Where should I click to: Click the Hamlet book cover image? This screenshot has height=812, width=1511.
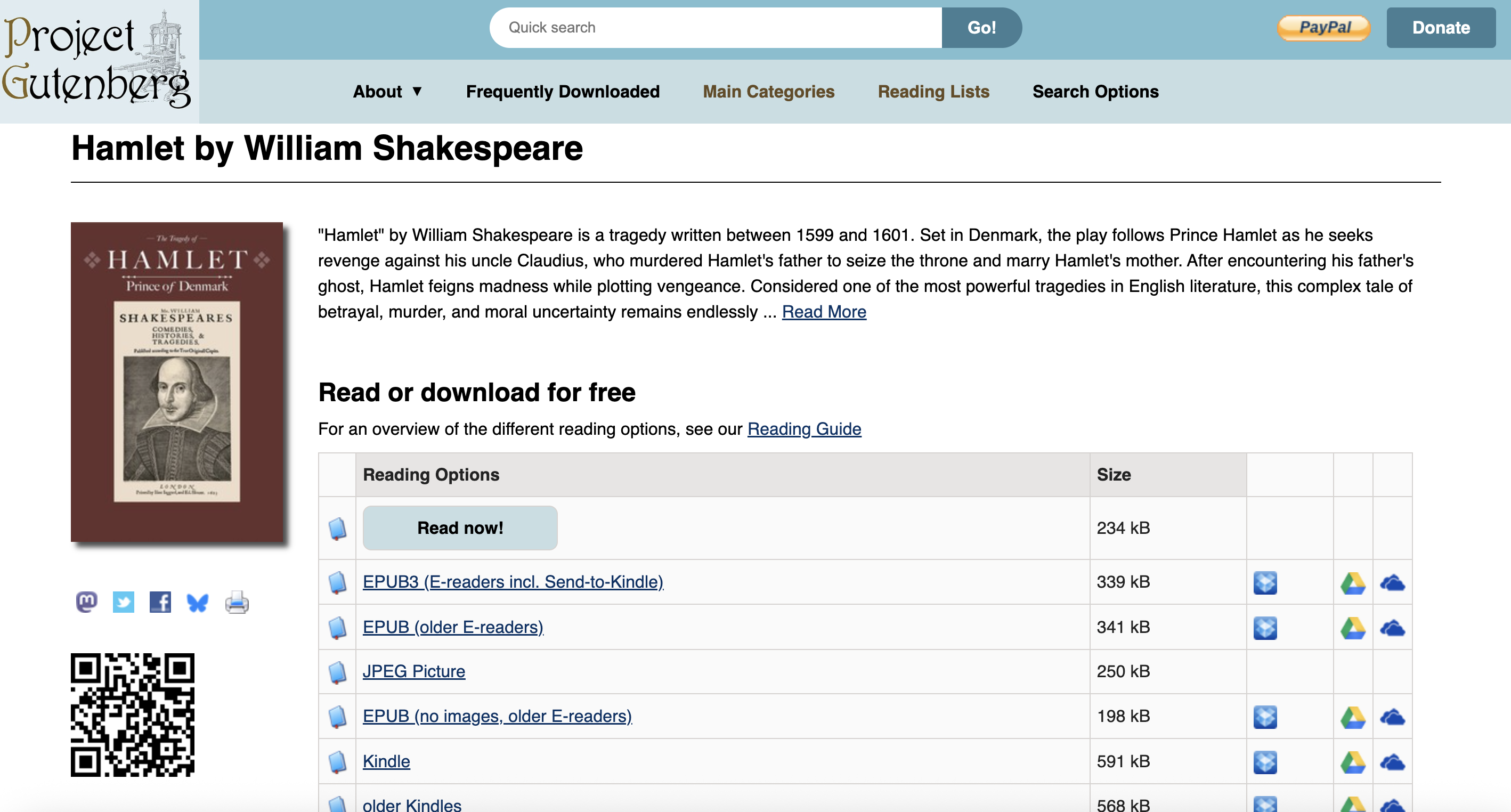coord(176,382)
